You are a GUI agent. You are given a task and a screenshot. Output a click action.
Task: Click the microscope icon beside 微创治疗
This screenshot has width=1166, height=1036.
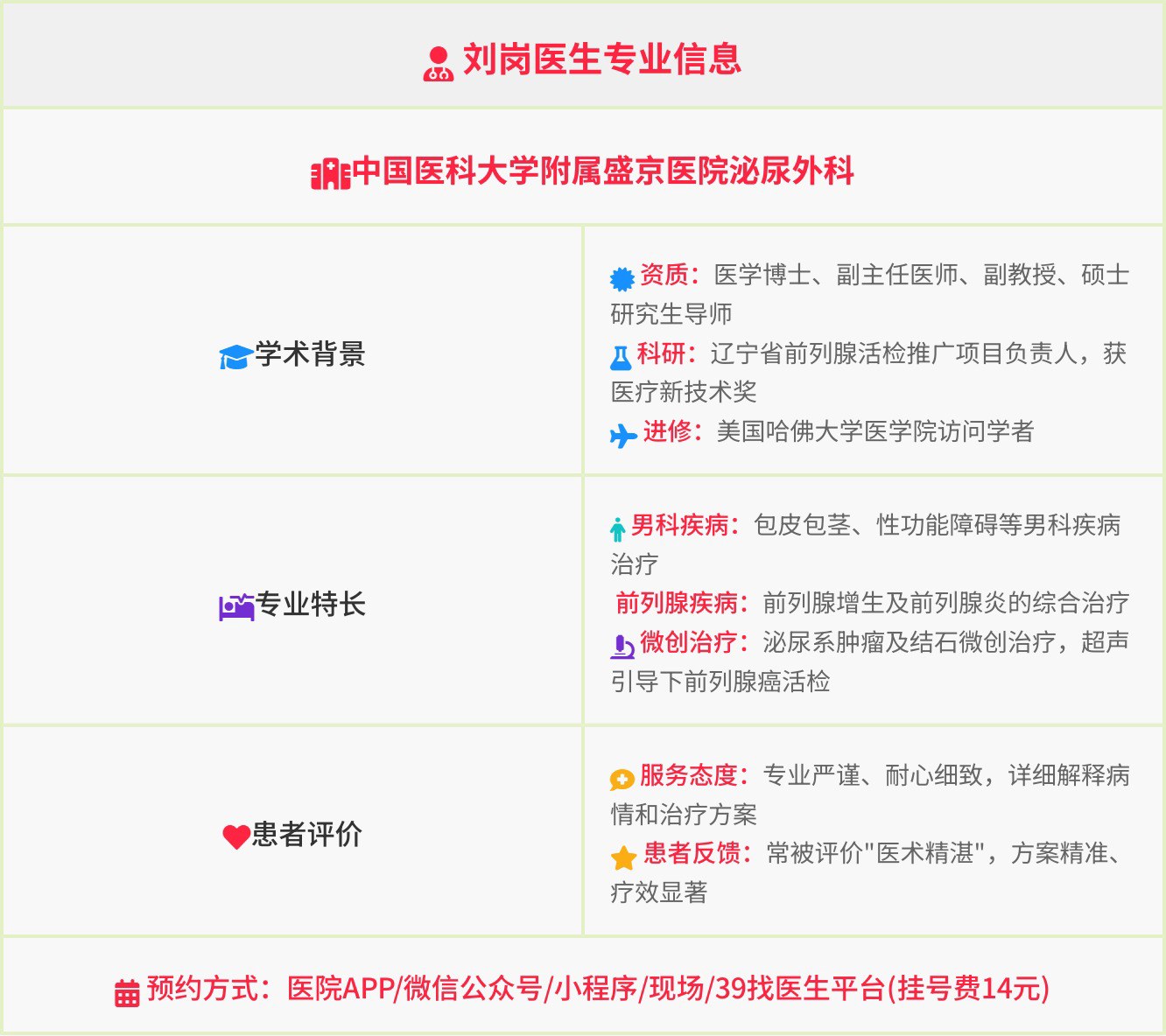tap(622, 647)
